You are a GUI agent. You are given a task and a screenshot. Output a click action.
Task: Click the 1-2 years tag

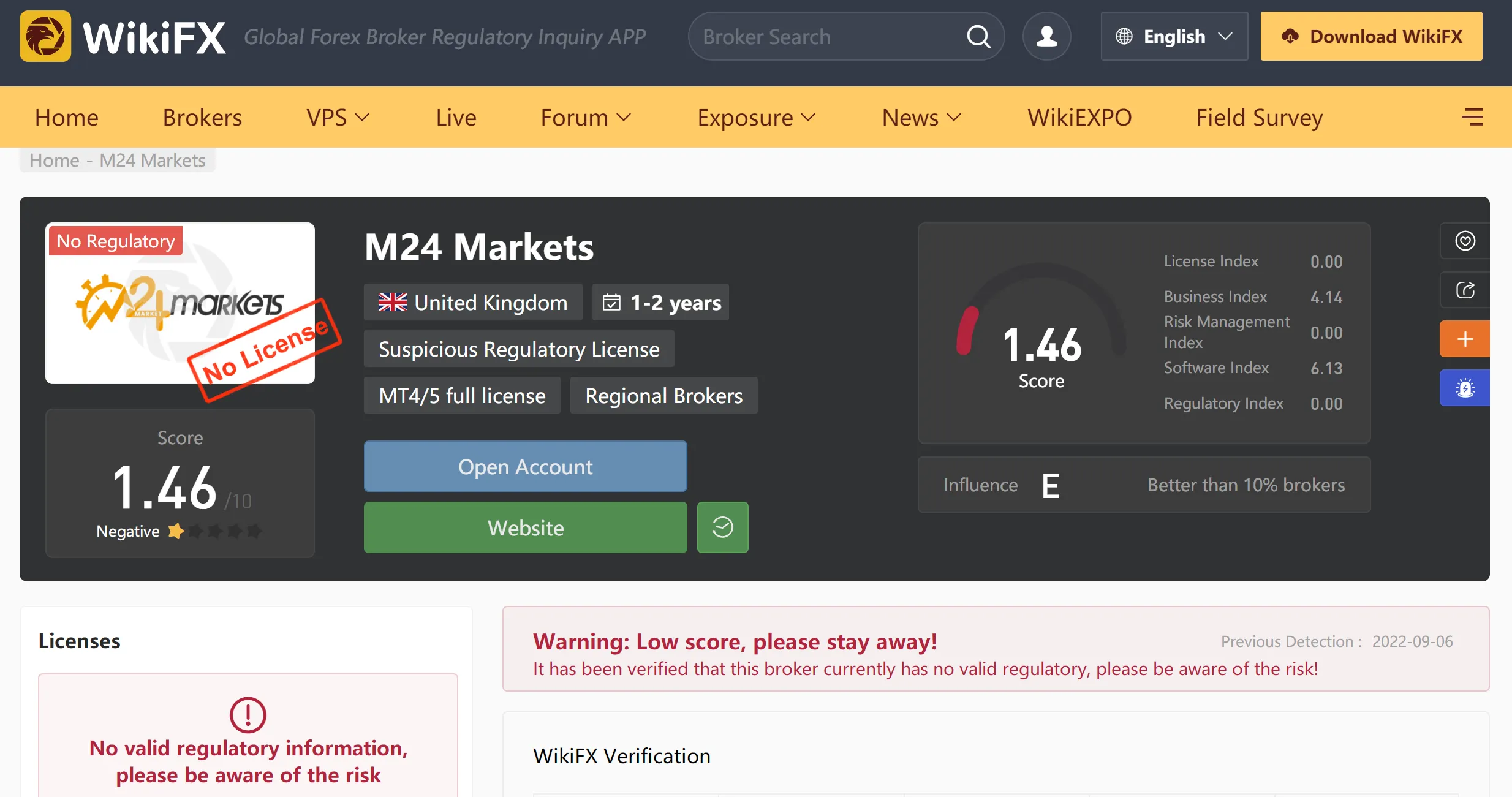[x=660, y=302]
